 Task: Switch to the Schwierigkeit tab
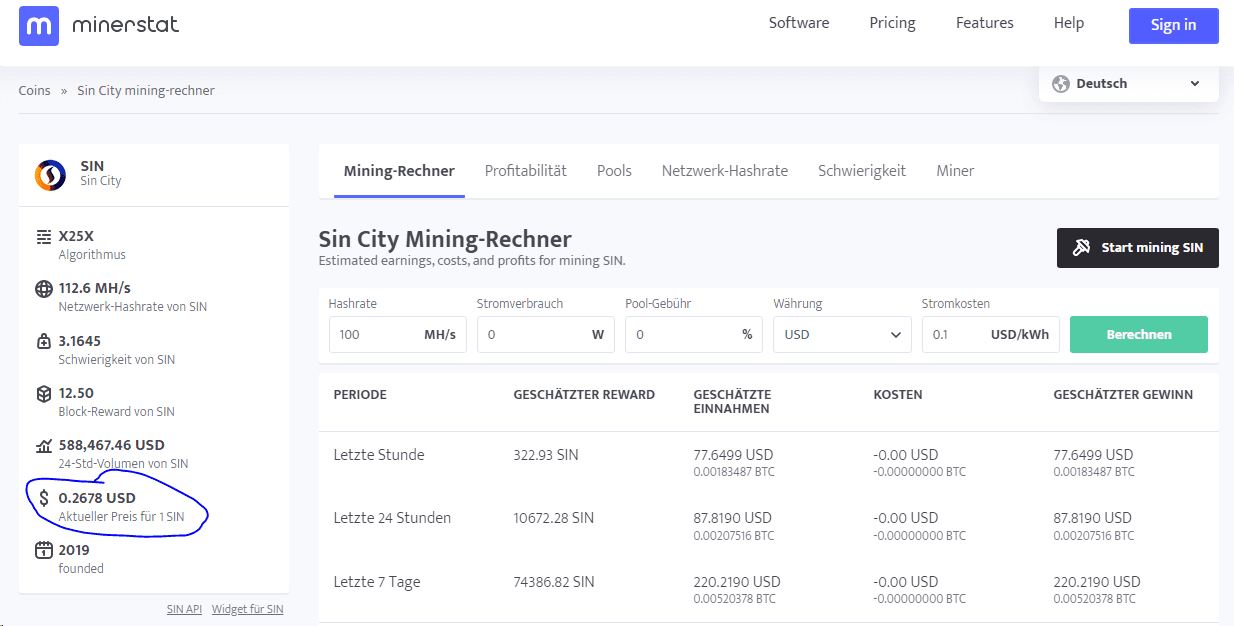(x=862, y=171)
